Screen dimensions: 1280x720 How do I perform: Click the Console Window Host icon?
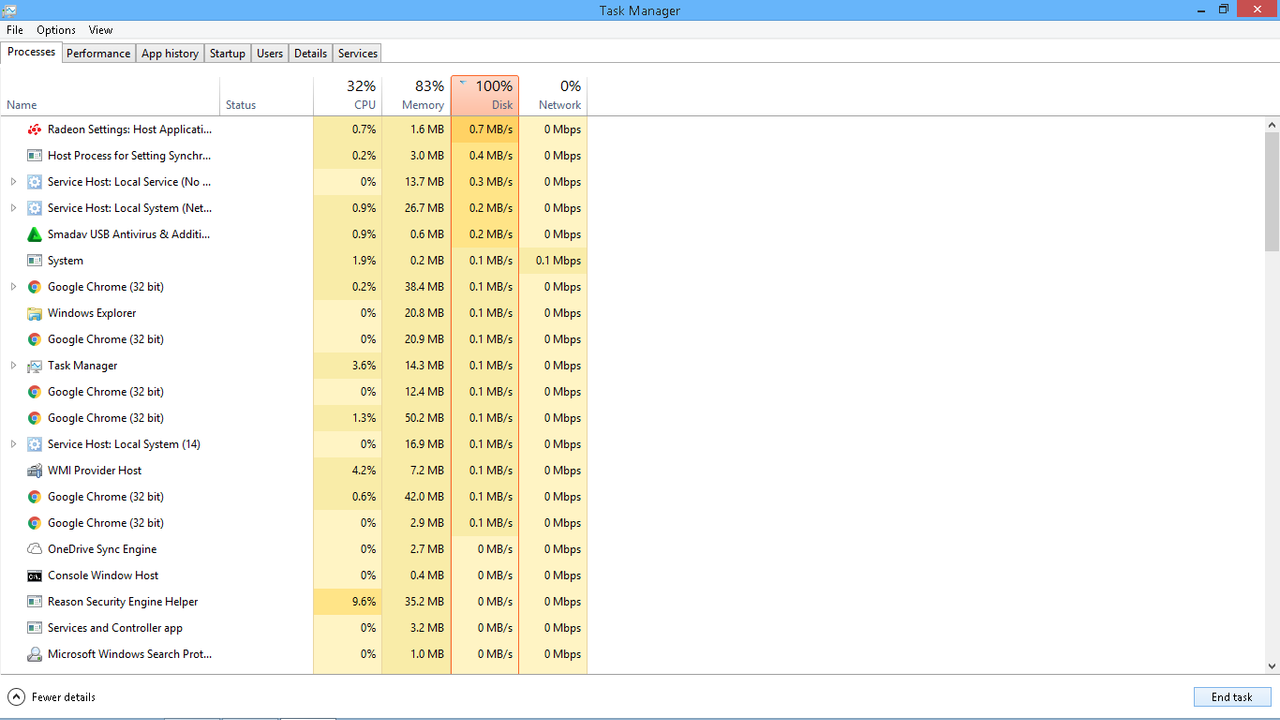click(34, 575)
